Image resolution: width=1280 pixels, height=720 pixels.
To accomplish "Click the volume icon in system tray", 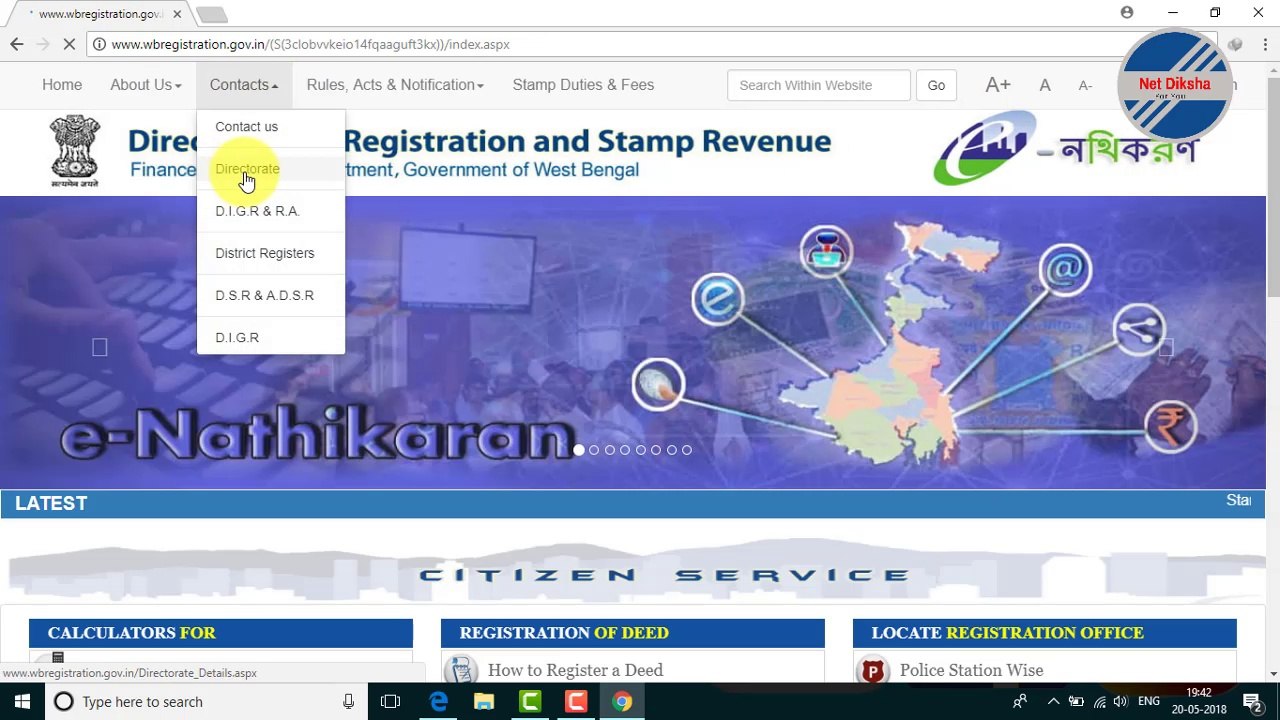I will (x=1121, y=702).
